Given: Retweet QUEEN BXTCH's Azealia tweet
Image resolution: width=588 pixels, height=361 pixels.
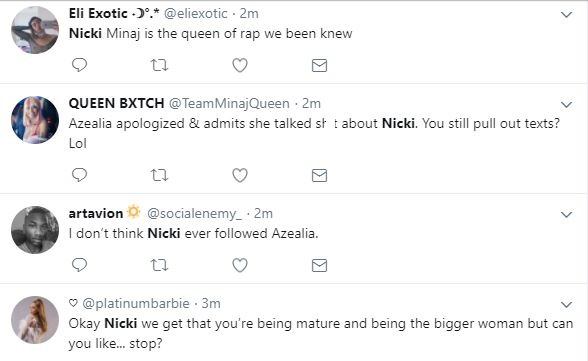Looking at the screenshot, I should tap(159, 175).
